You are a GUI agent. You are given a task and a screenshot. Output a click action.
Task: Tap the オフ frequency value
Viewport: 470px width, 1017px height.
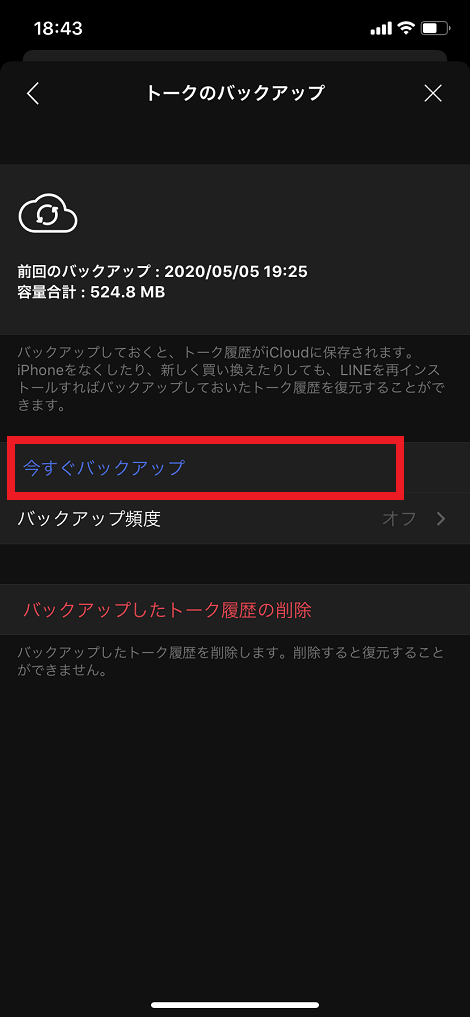(399, 519)
